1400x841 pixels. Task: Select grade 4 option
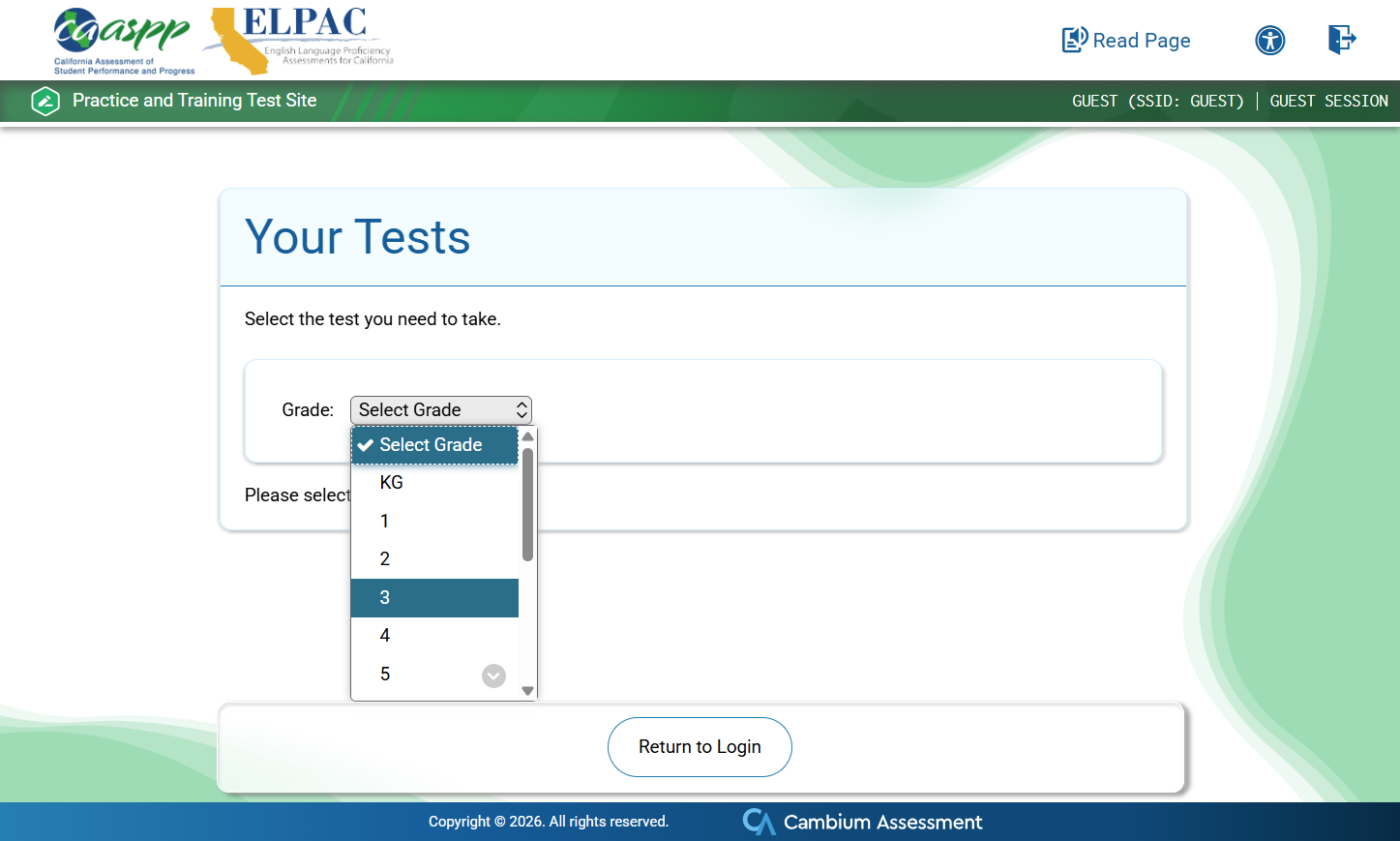[x=434, y=636]
